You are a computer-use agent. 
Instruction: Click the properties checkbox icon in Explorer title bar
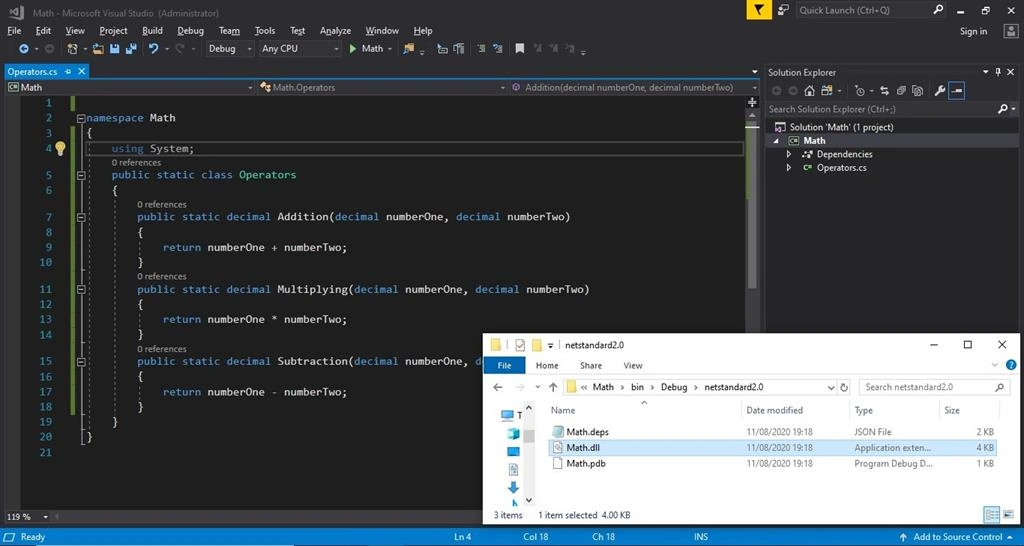click(x=520, y=345)
